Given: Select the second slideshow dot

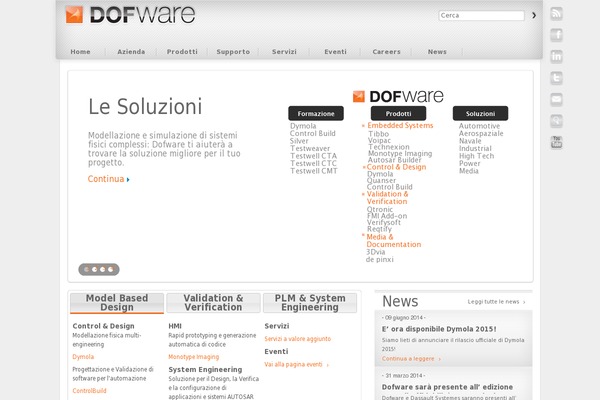Looking at the screenshot, I should coord(95,269).
